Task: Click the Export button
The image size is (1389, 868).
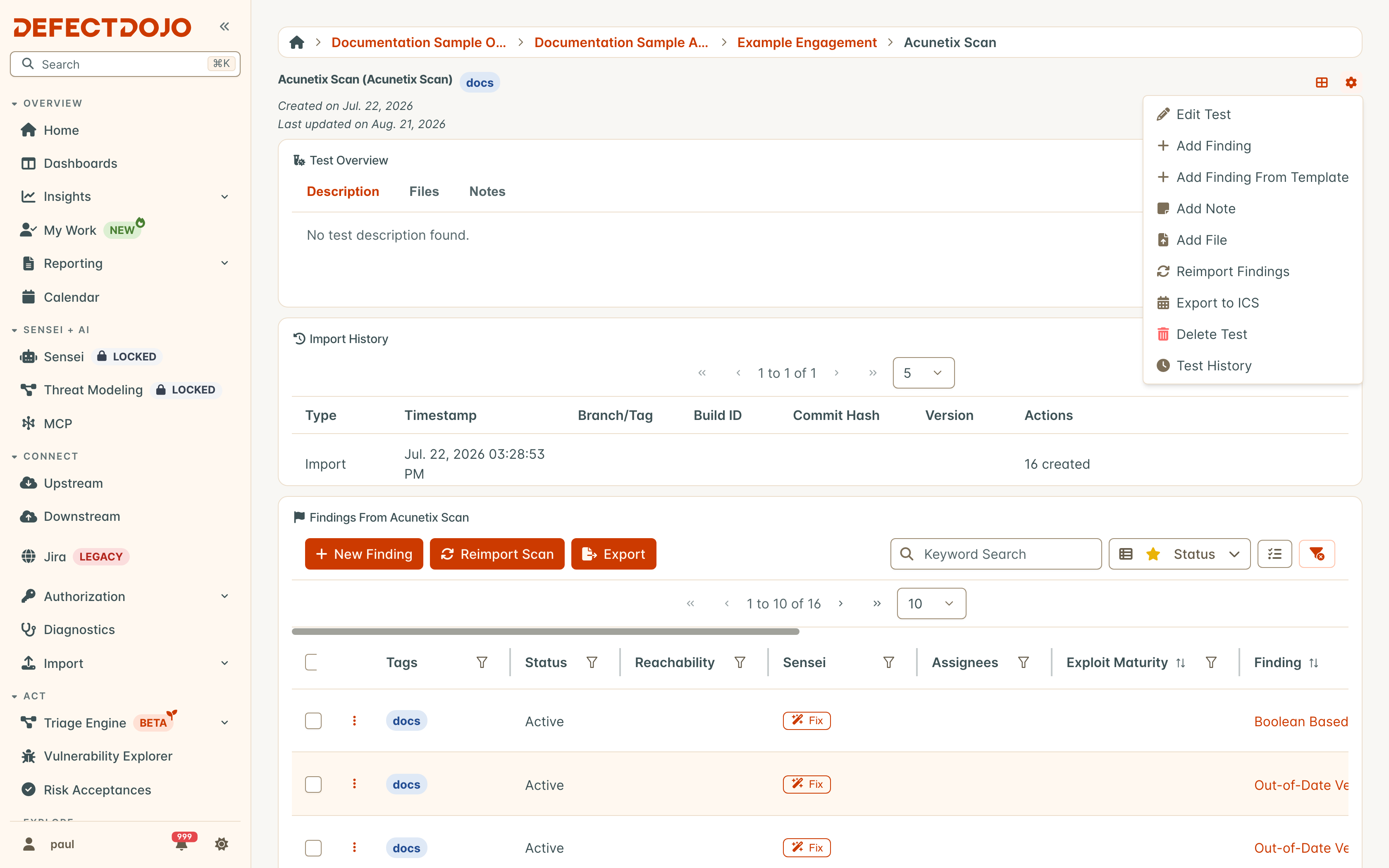Action: tap(613, 554)
